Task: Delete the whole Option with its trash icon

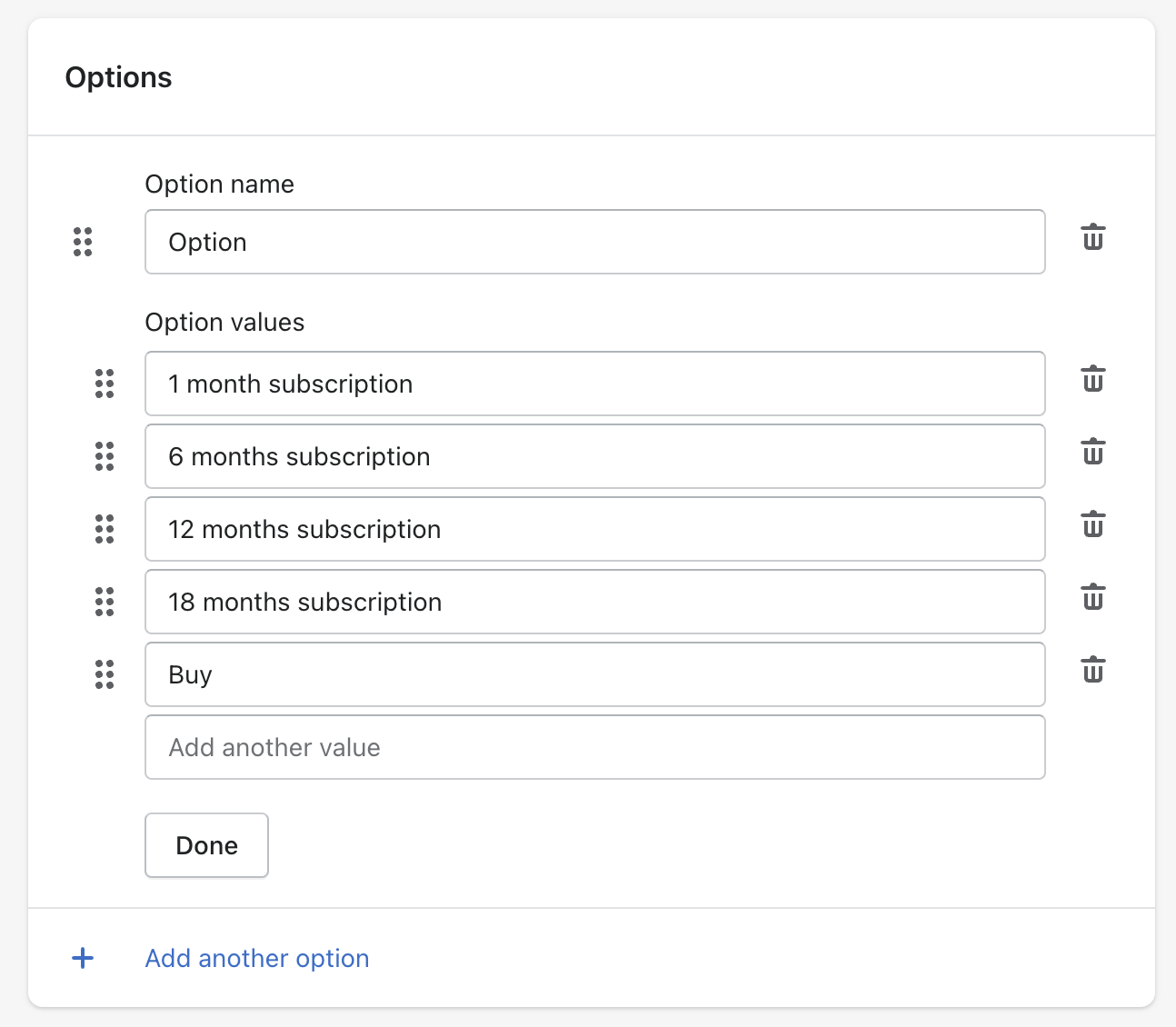Action: (1092, 237)
